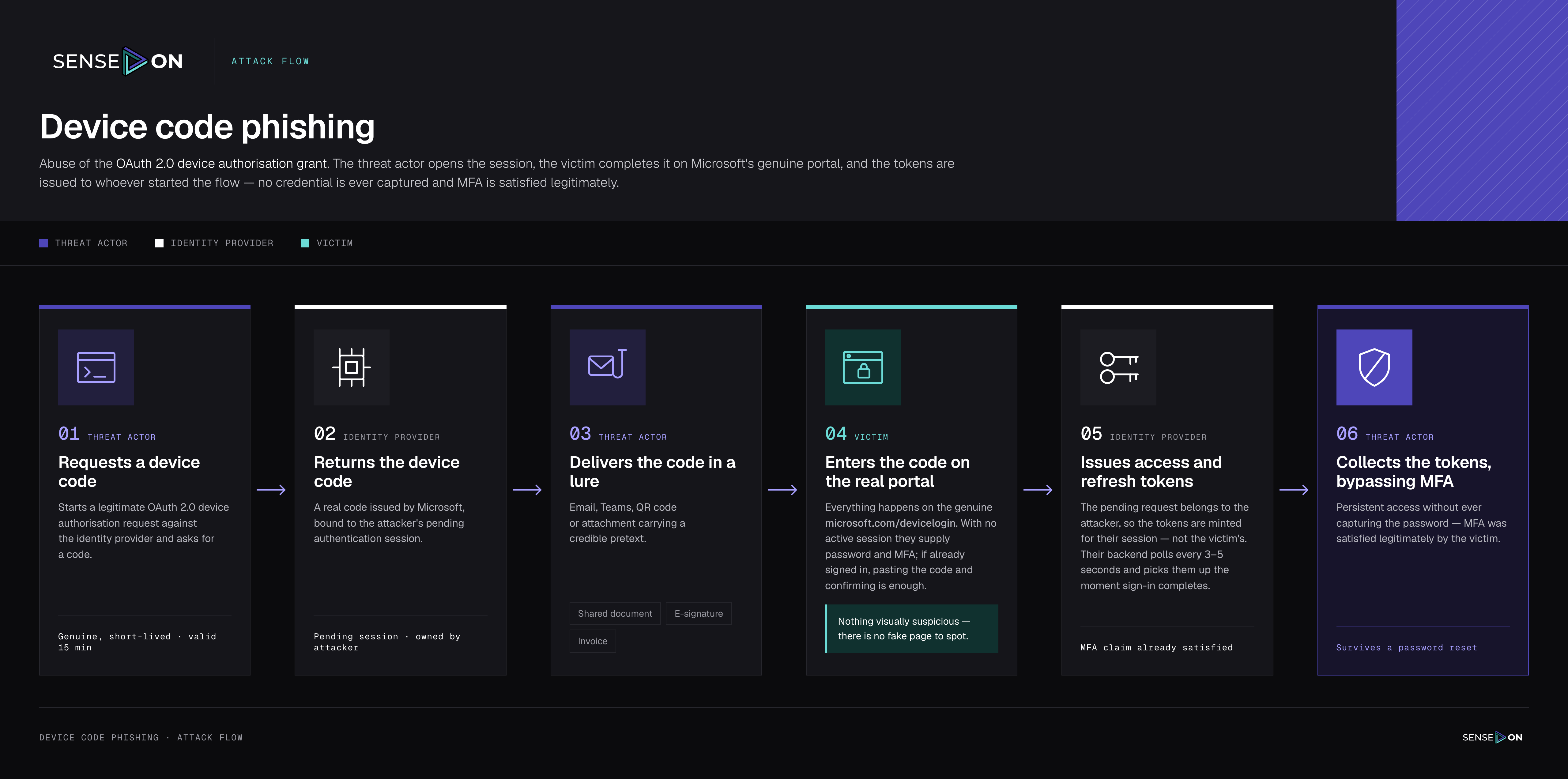Click 'Issues access and refresh tokens' heading

(1151, 472)
